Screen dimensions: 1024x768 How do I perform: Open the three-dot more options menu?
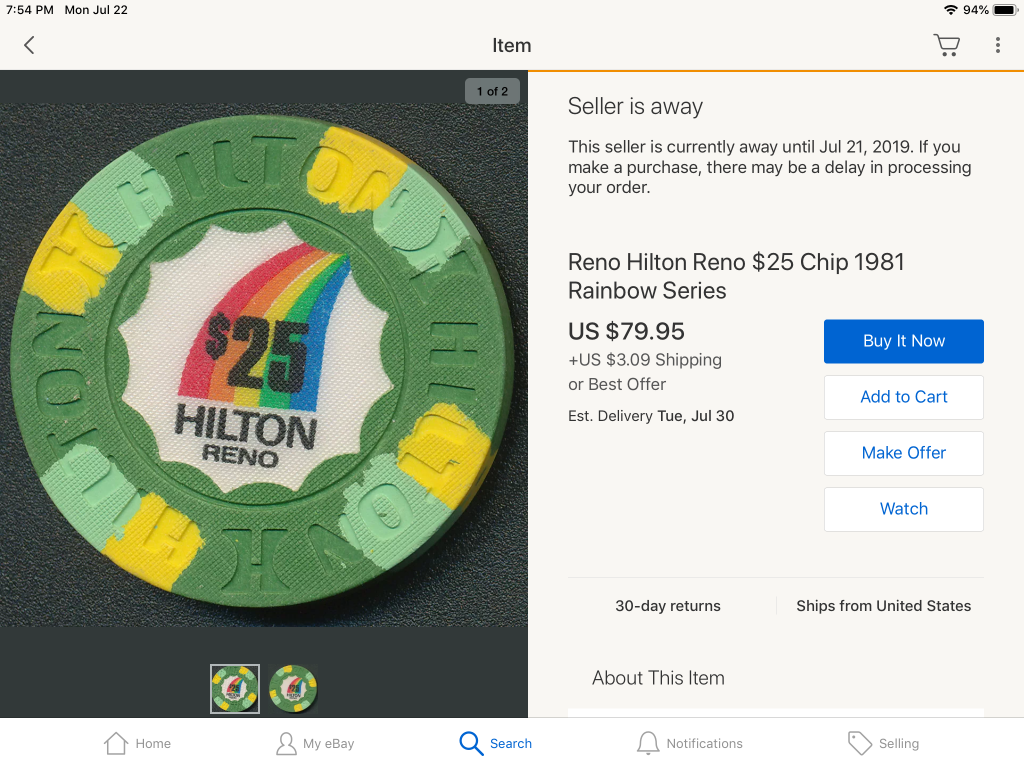(x=997, y=45)
